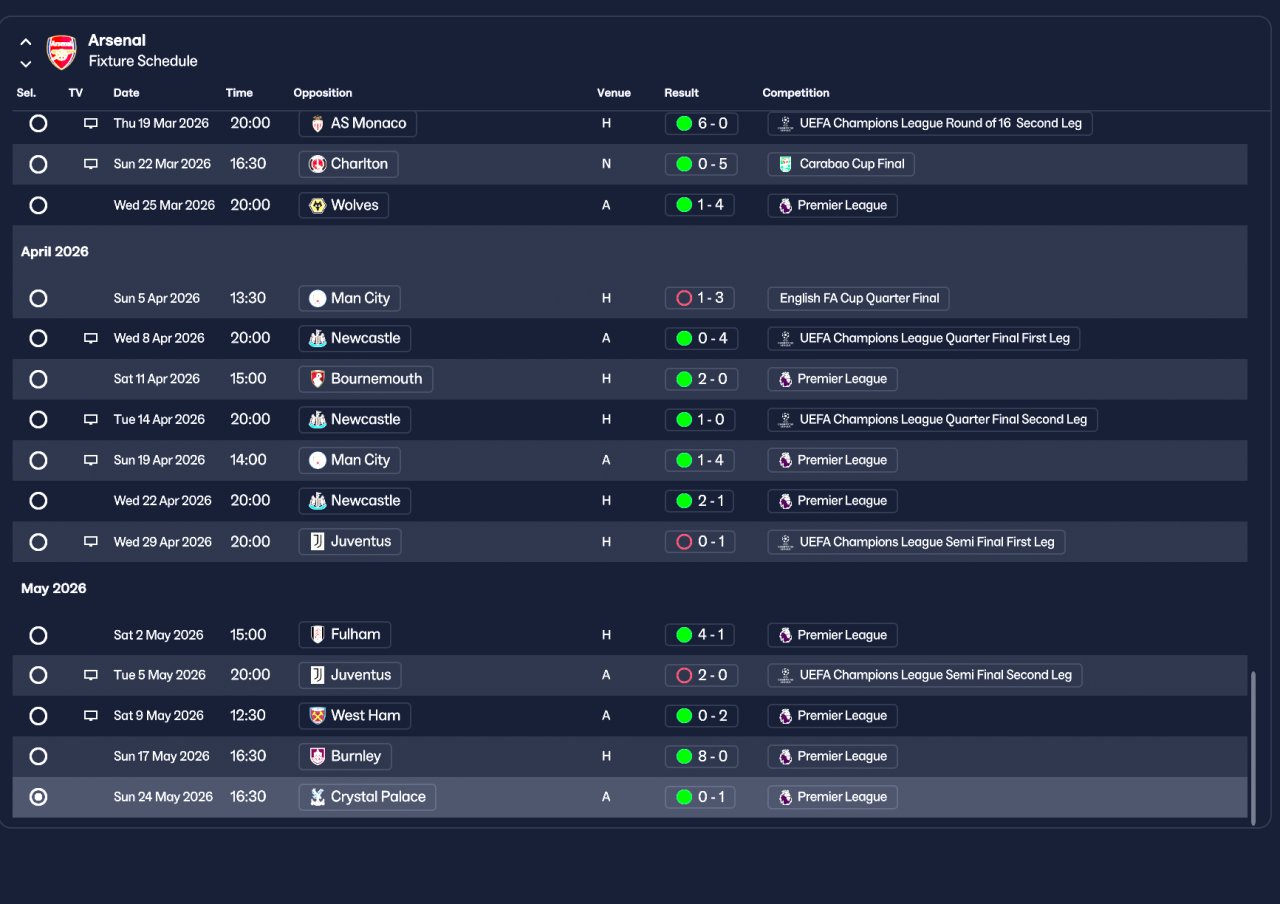Open Newcastle on Wed 22 Apr row
Viewport: 1280px width, 904px height.
point(355,501)
